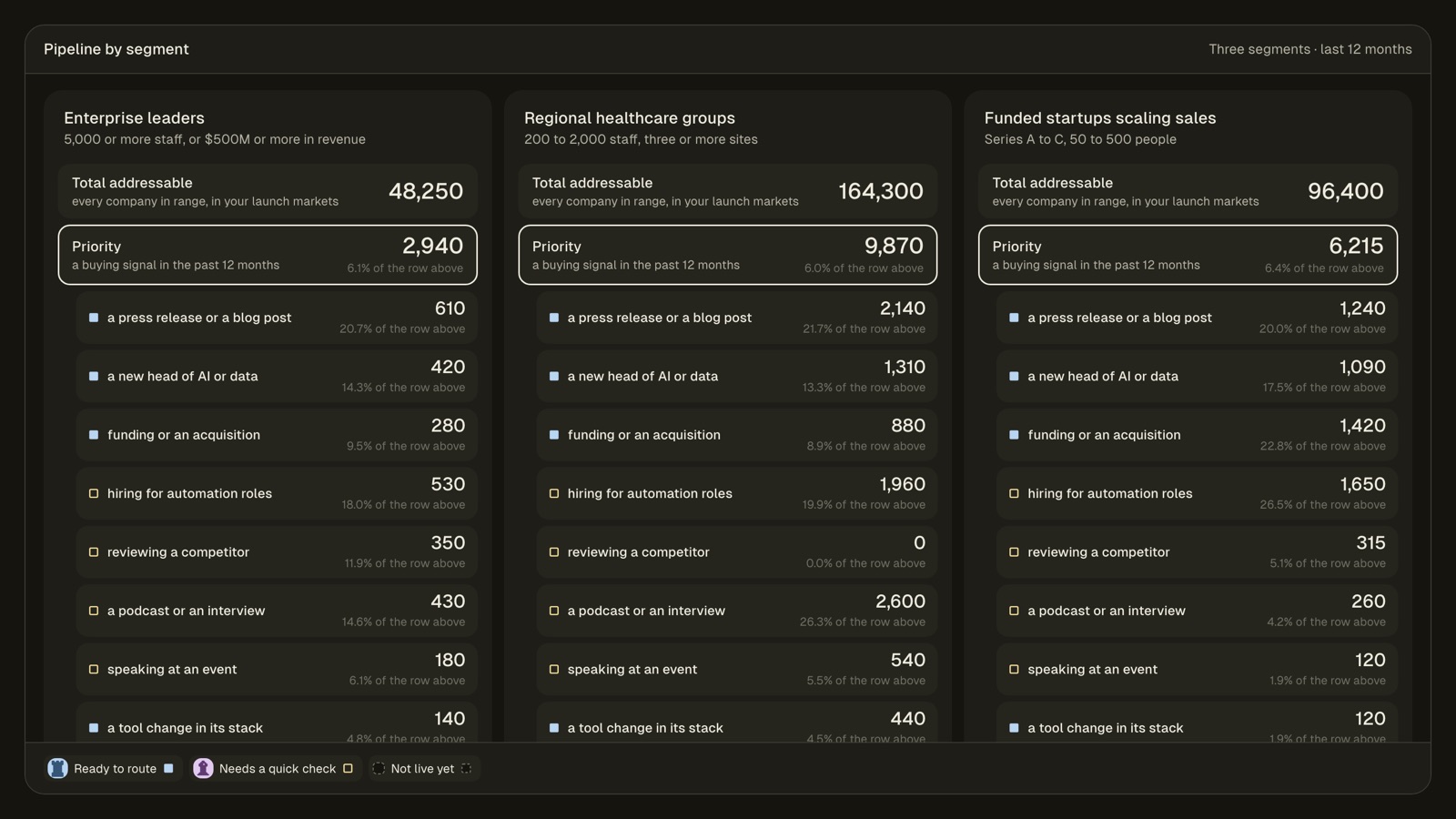Click the yellow marker on Healthcare reviewing a competitor row
Image resolution: width=1456 pixels, height=819 pixels.
(x=554, y=552)
